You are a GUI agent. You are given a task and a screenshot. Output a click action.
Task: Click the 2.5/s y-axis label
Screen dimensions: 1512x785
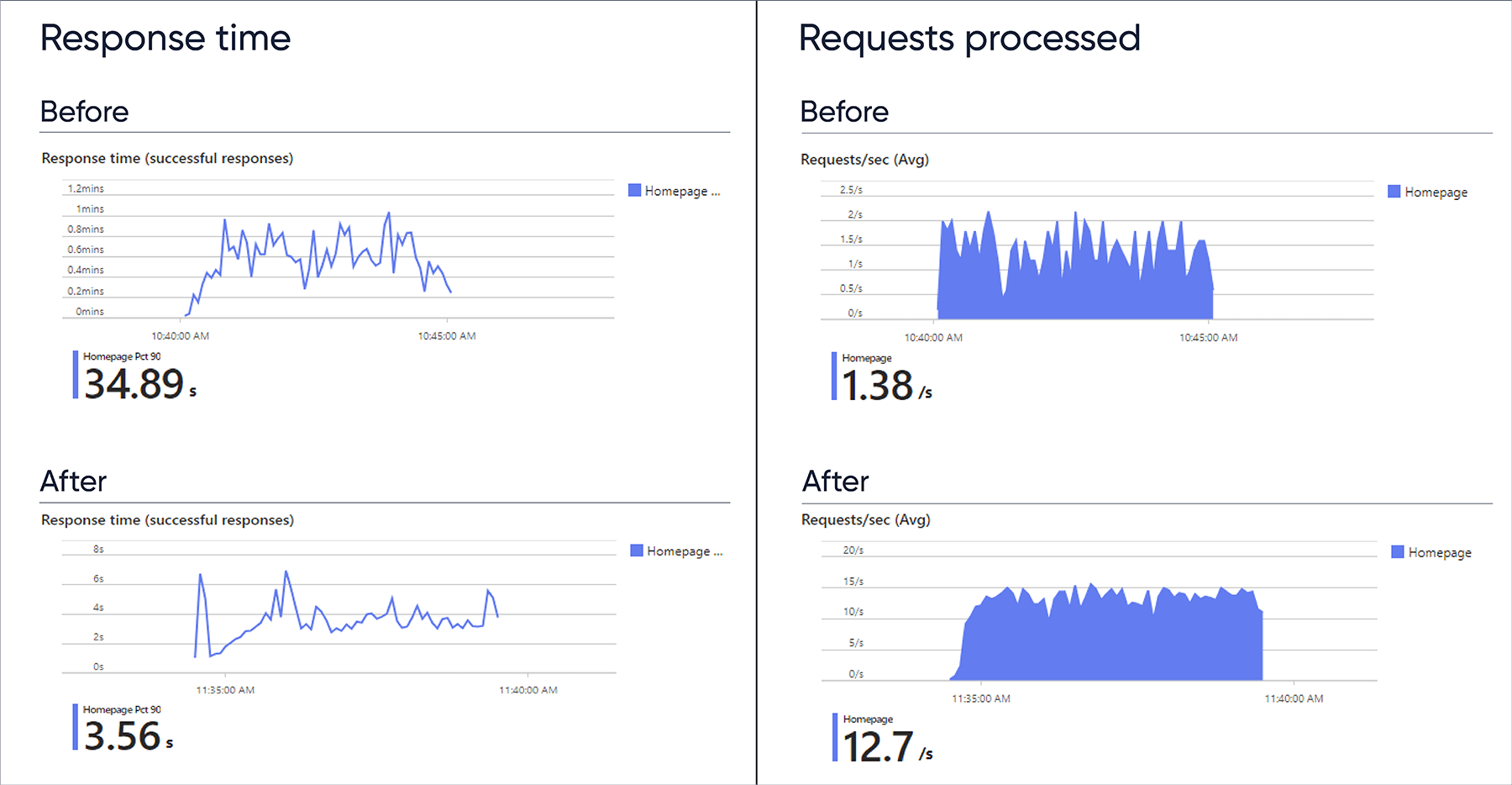(x=850, y=190)
